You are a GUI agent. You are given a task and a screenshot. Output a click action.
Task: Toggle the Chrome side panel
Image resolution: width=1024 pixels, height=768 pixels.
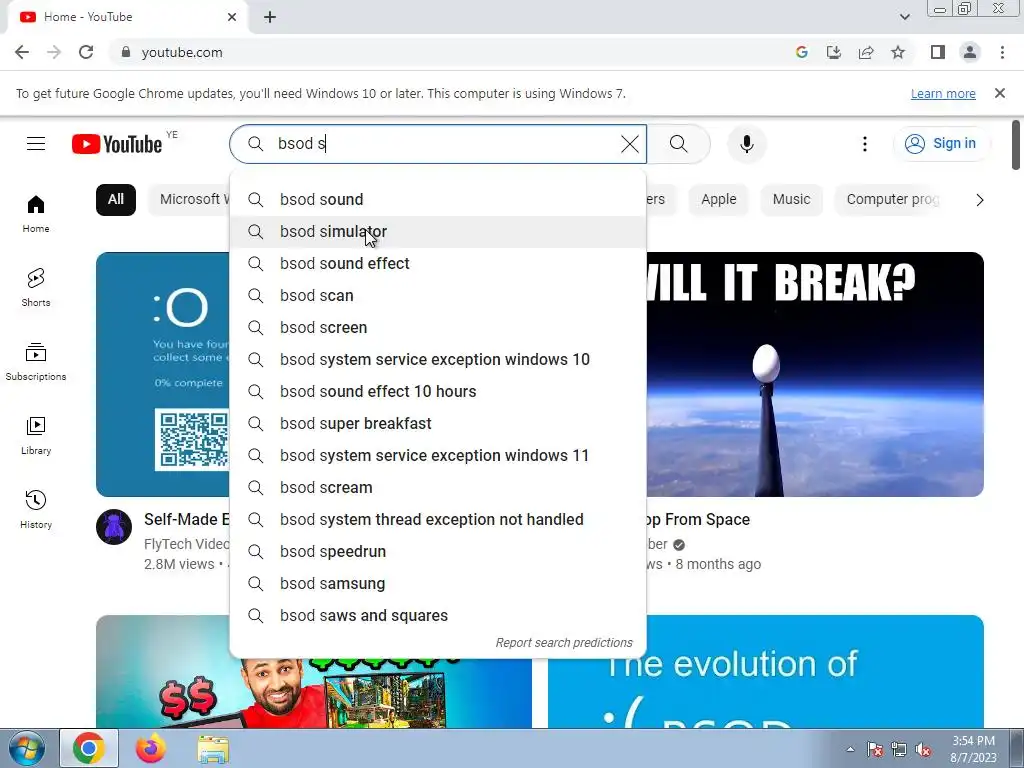point(938,52)
